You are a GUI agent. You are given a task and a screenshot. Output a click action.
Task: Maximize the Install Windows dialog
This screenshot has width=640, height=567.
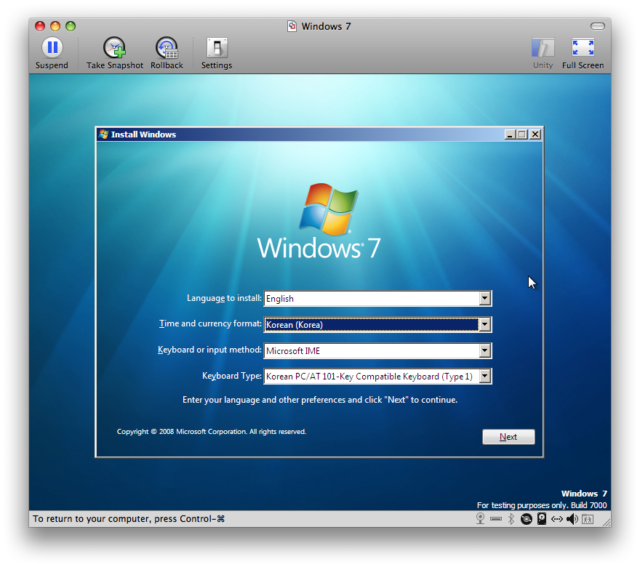click(522, 134)
